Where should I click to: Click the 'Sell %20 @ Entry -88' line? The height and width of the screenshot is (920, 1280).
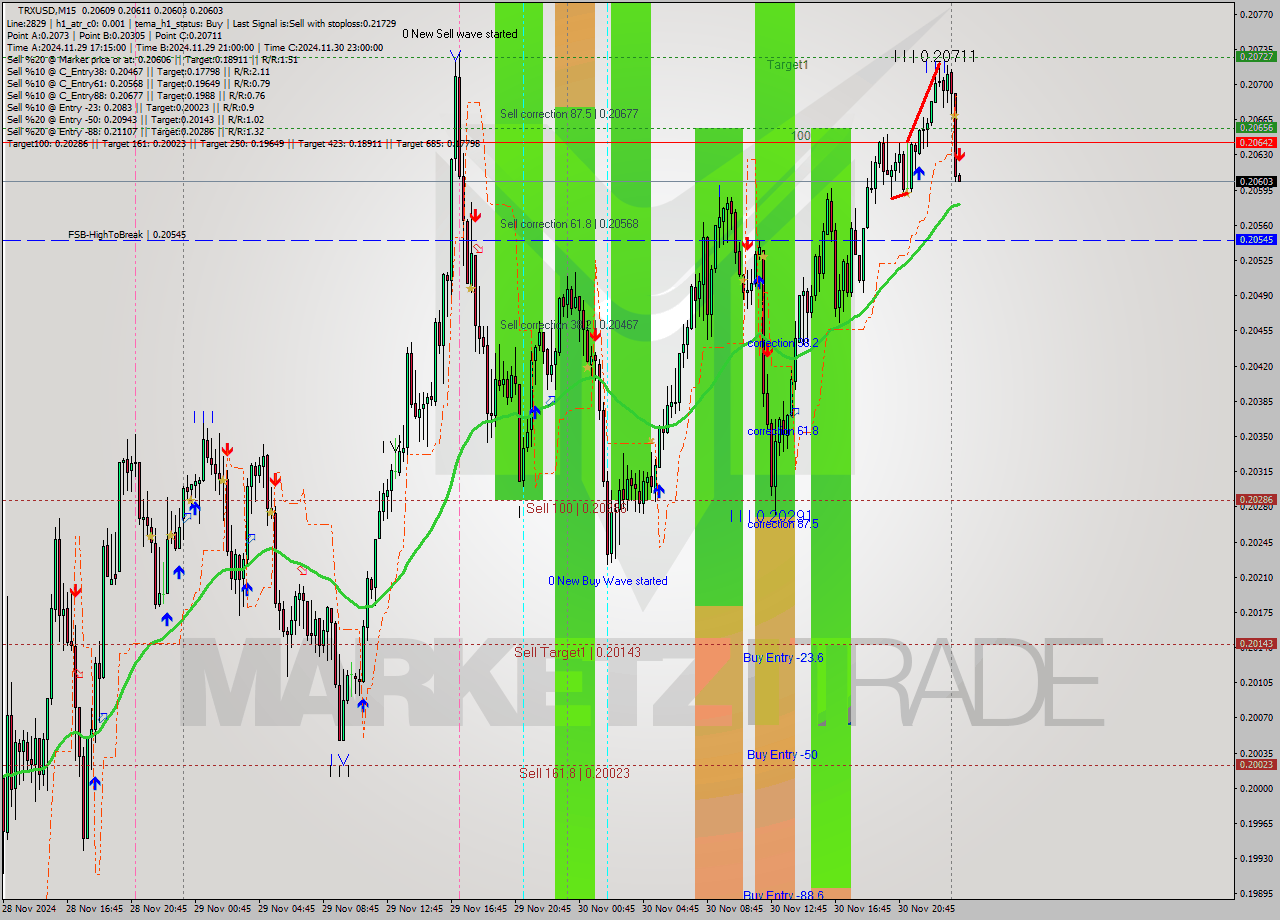click(x=135, y=131)
